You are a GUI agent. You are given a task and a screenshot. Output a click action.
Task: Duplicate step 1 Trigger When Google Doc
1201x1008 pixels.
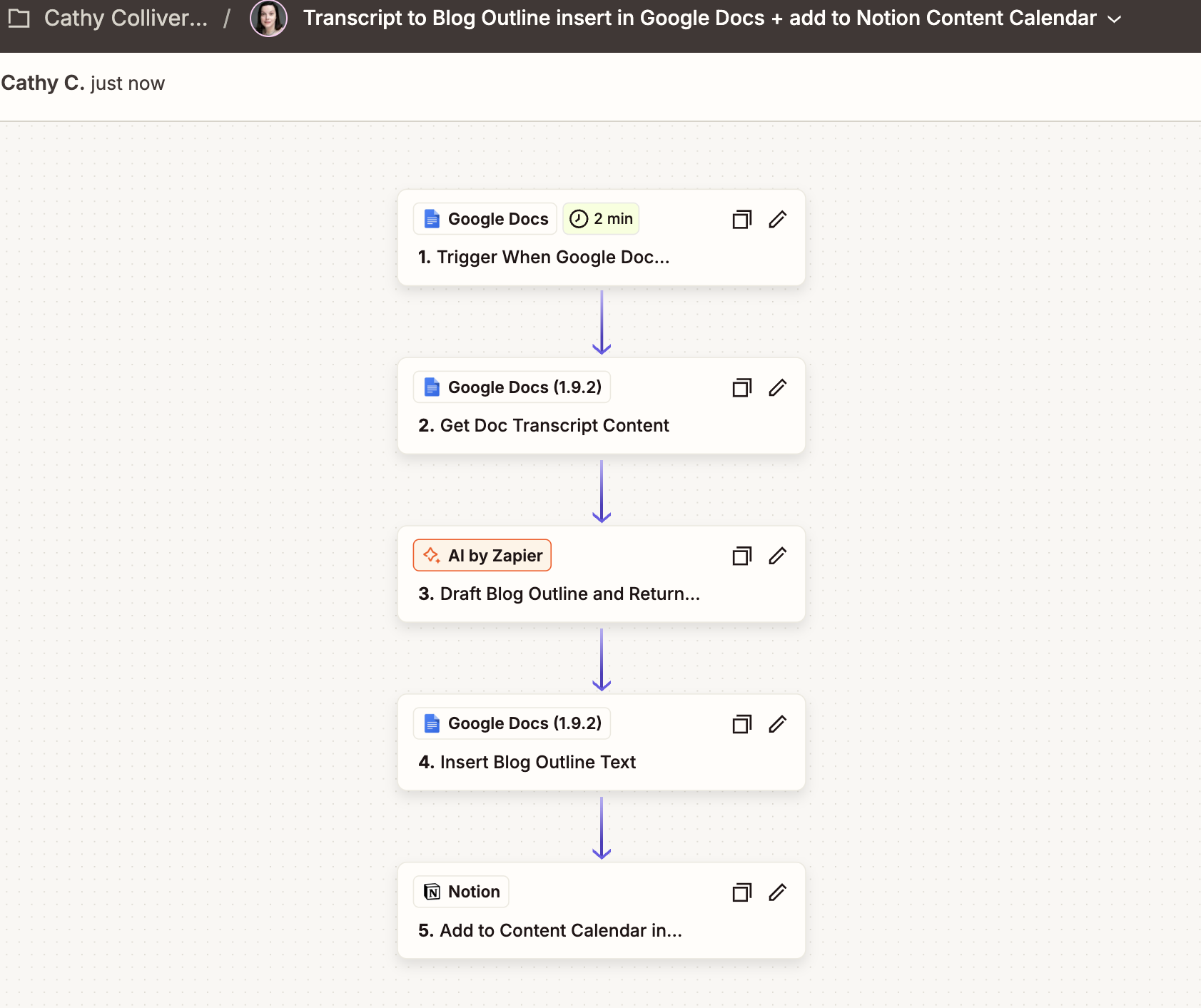point(741,219)
